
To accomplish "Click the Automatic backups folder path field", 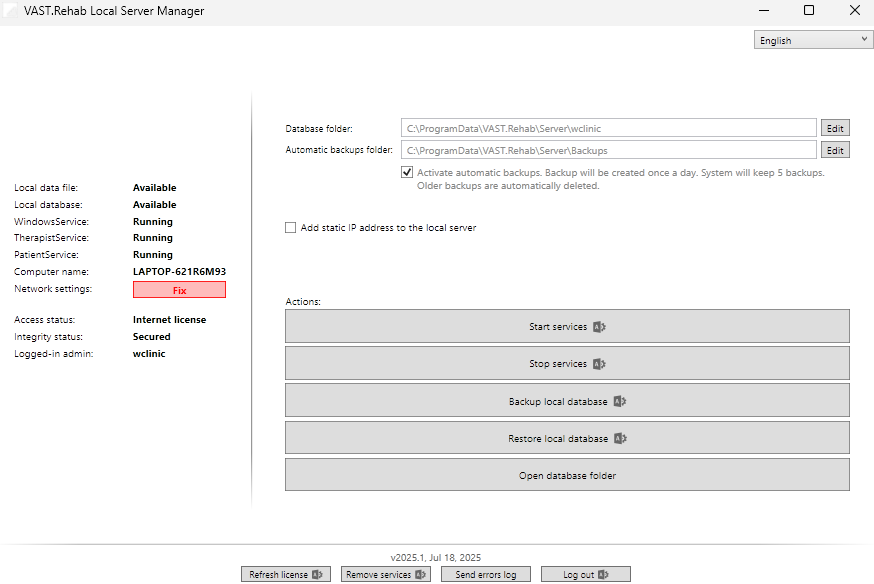I will 609,150.
